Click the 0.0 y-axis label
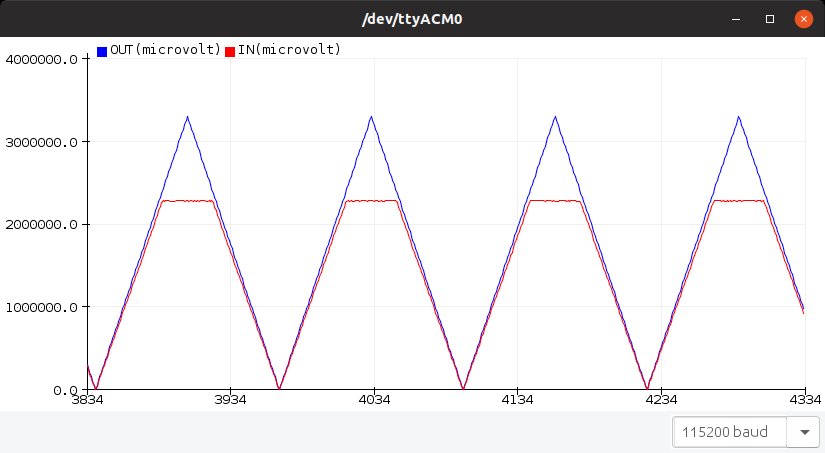This screenshot has width=825, height=453. pos(63,390)
